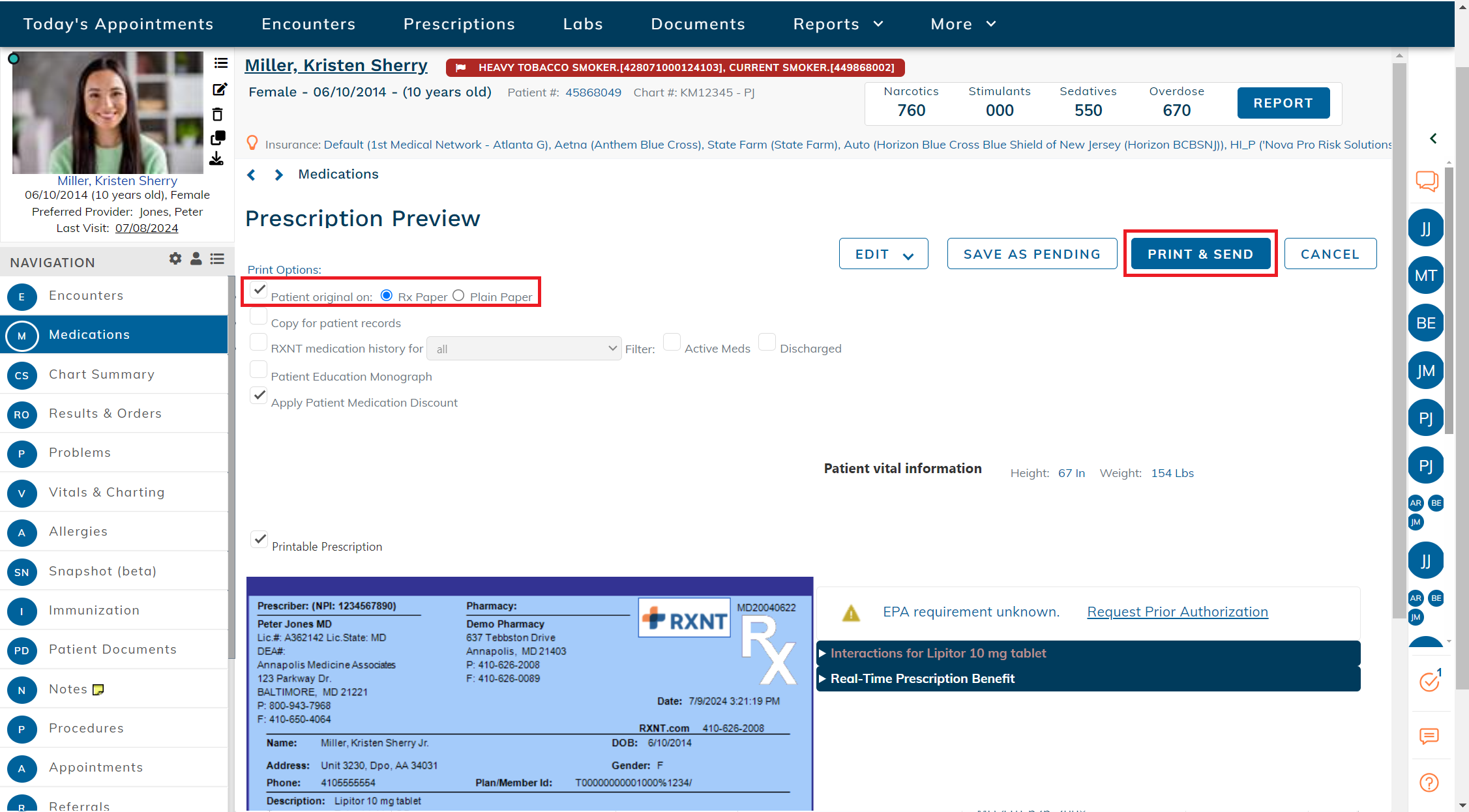This screenshot has height=812, width=1469.
Task: Copy the patient chart with the copy icon
Action: pyautogui.click(x=218, y=137)
